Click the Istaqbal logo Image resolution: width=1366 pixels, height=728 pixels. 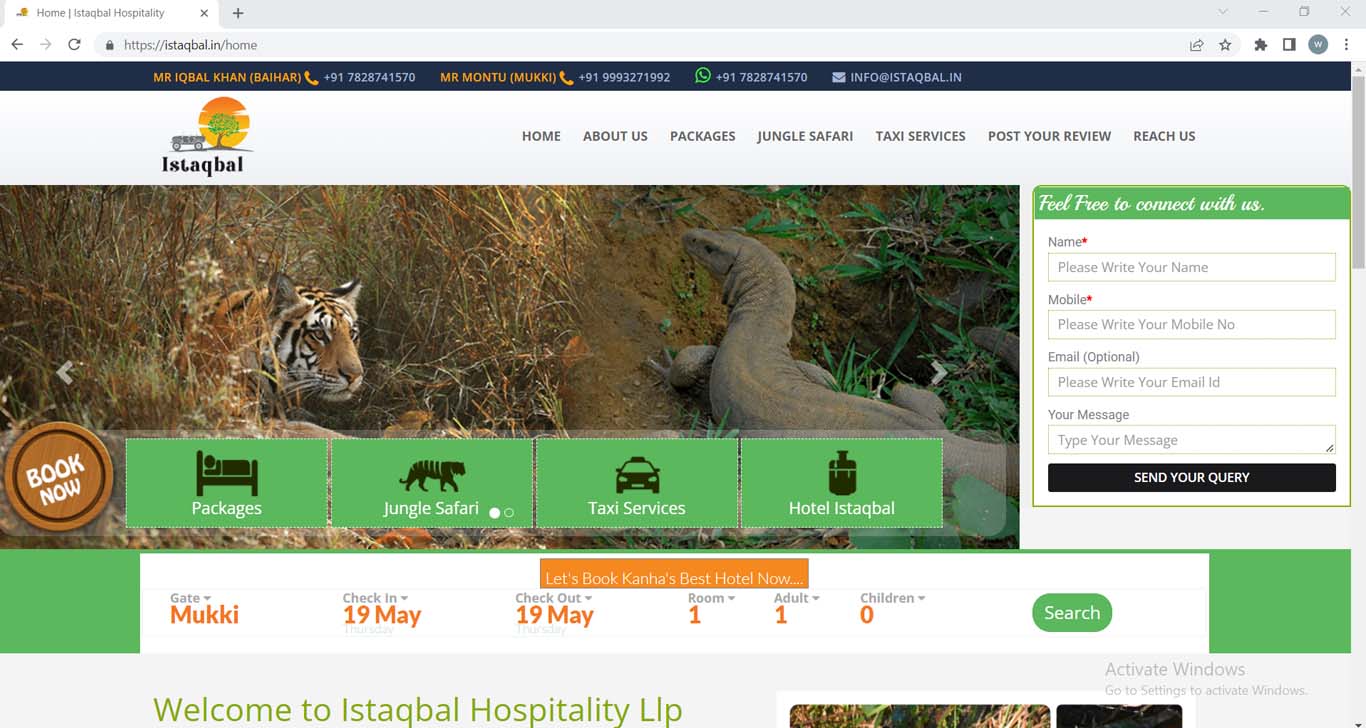[207, 137]
